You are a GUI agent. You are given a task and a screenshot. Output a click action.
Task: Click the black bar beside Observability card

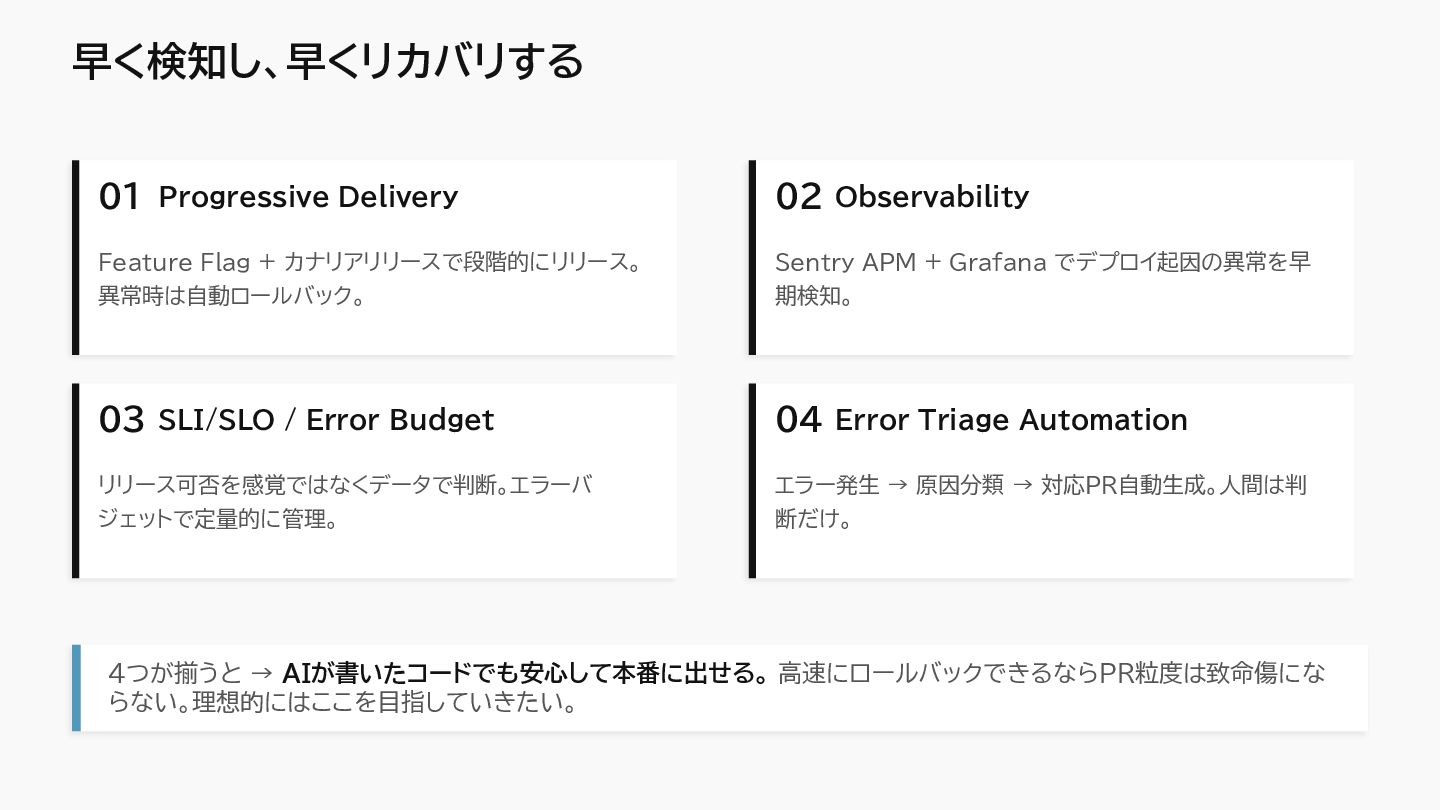[752, 257]
